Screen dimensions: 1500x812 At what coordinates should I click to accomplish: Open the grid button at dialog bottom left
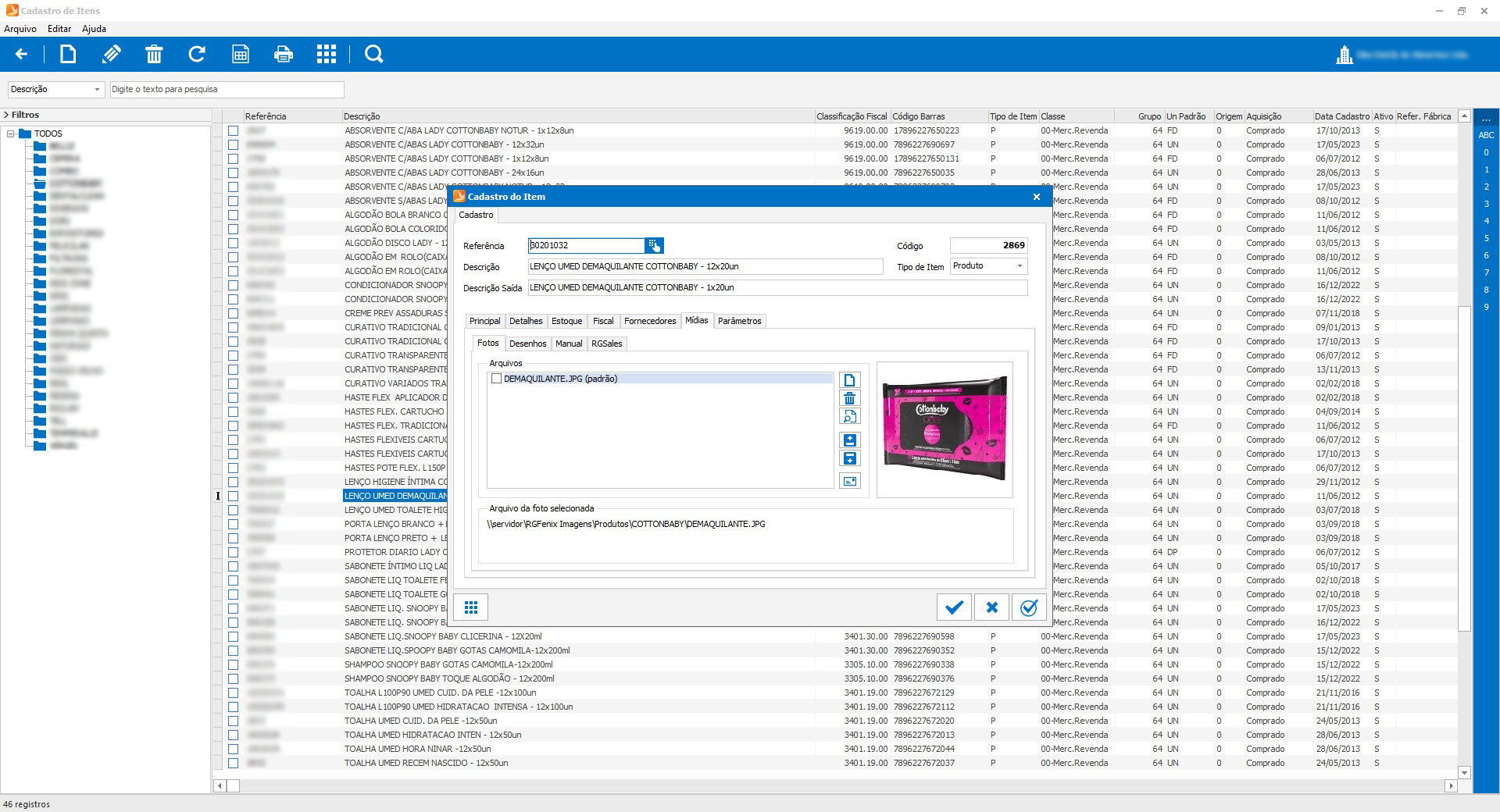(471, 607)
